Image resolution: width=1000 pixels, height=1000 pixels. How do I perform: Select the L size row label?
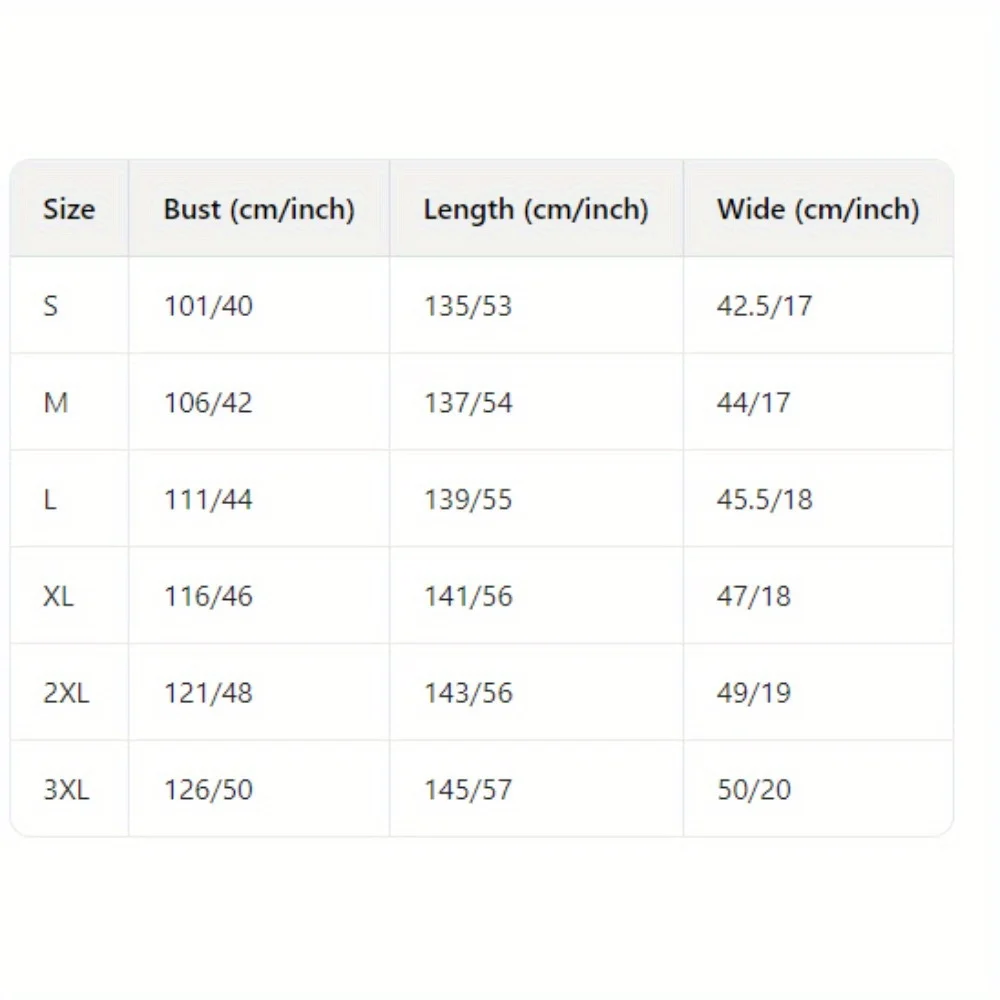point(50,499)
